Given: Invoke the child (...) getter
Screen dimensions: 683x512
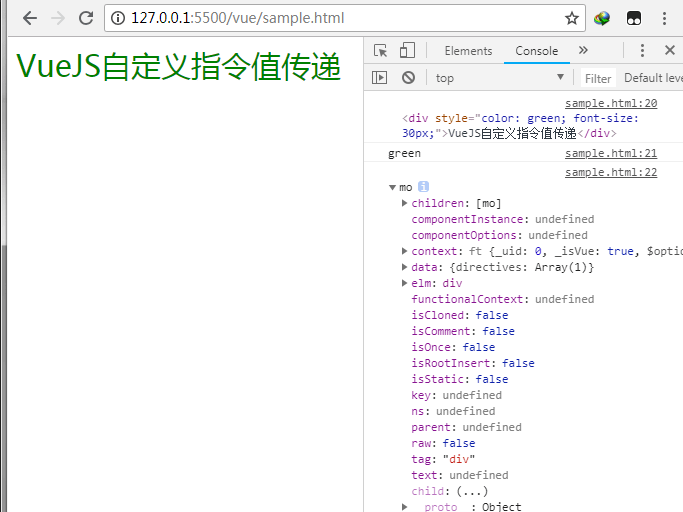Looking at the screenshot, I should 472,491.
